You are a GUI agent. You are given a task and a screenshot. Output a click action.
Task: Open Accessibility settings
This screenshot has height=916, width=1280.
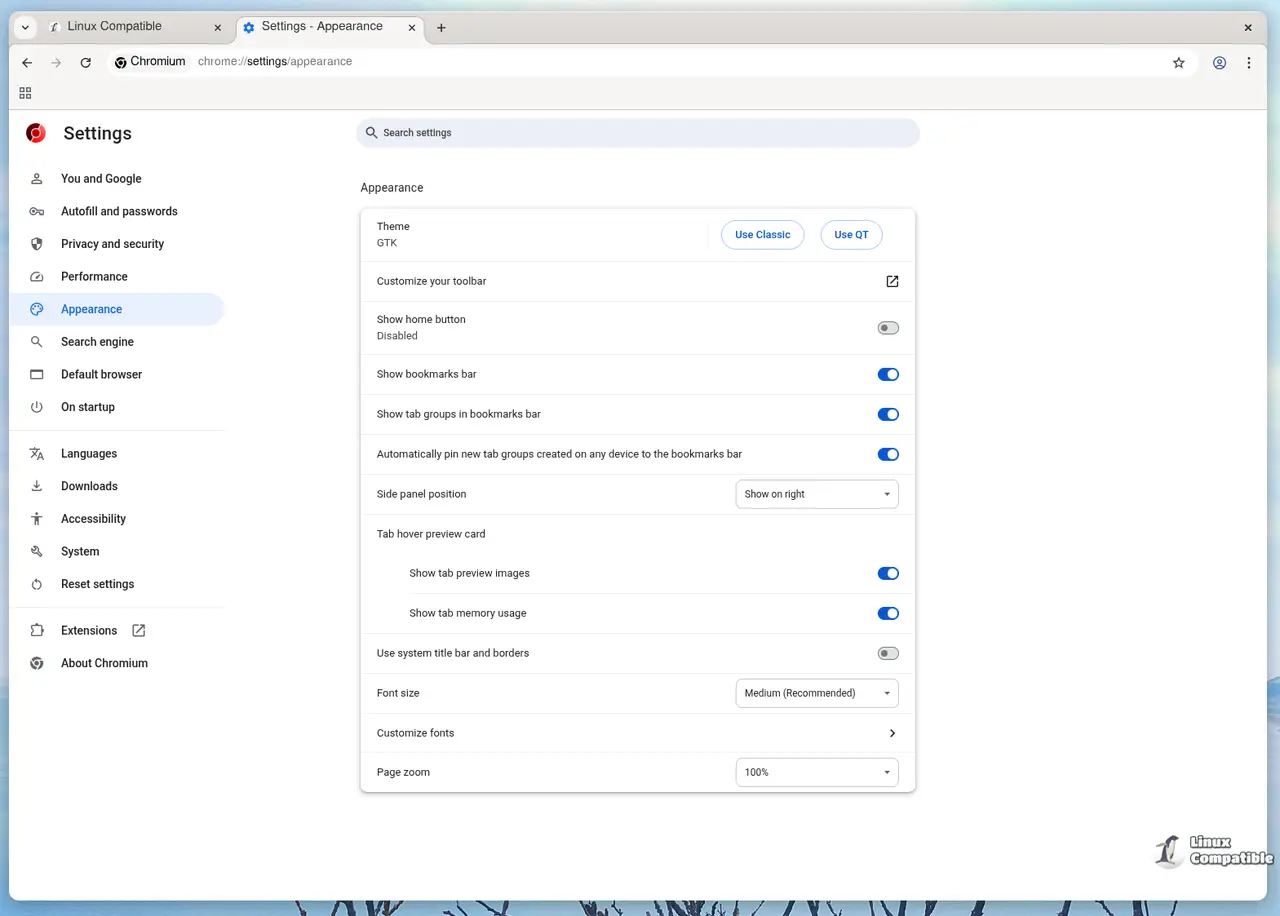pyautogui.click(x=93, y=518)
